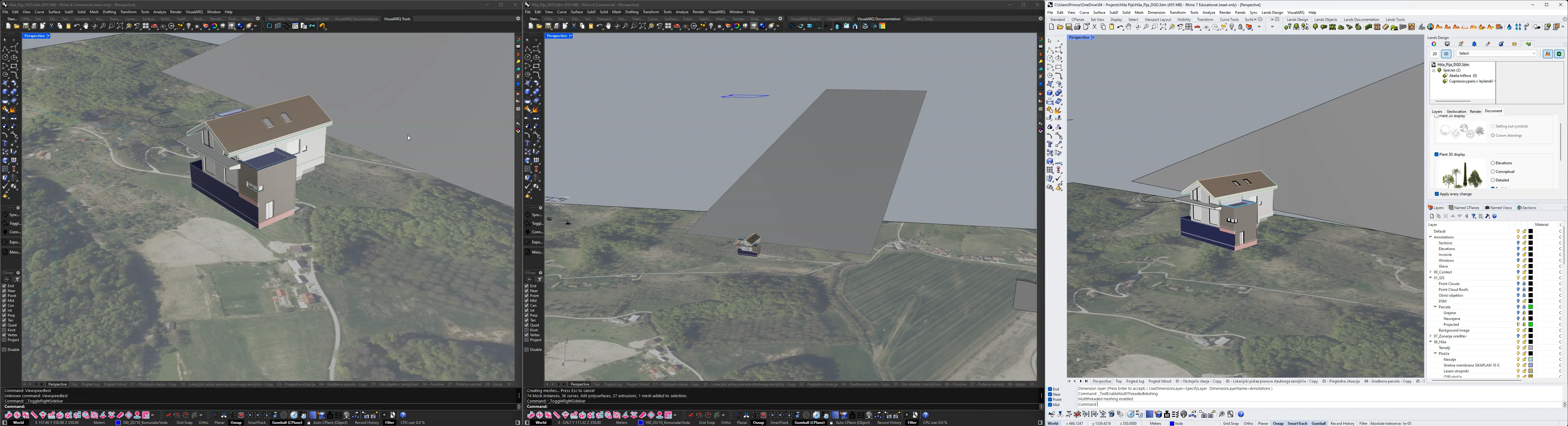This screenshot has width=1568, height=426.
Task: Open VisualARQ Documentation toolbar tab in middle window
Action: (879, 19)
